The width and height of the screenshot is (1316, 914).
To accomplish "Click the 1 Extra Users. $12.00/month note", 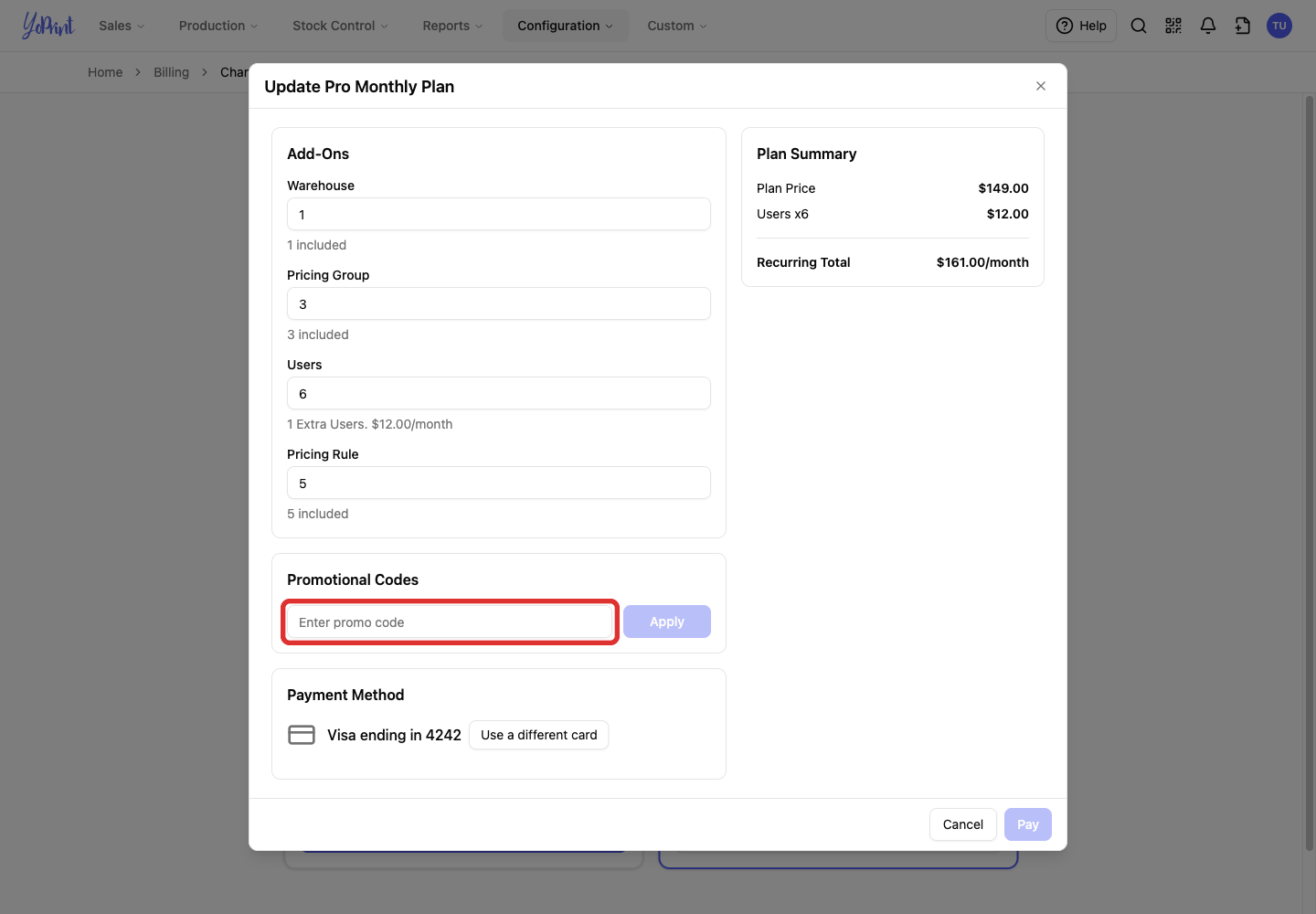I will point(370,424).
